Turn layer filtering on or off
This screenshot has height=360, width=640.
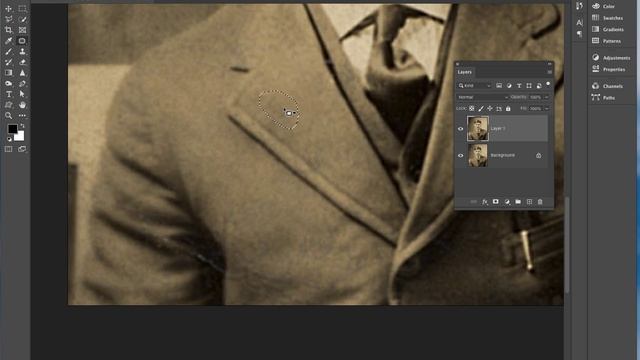pyautogui.click(x=548, y=84)
